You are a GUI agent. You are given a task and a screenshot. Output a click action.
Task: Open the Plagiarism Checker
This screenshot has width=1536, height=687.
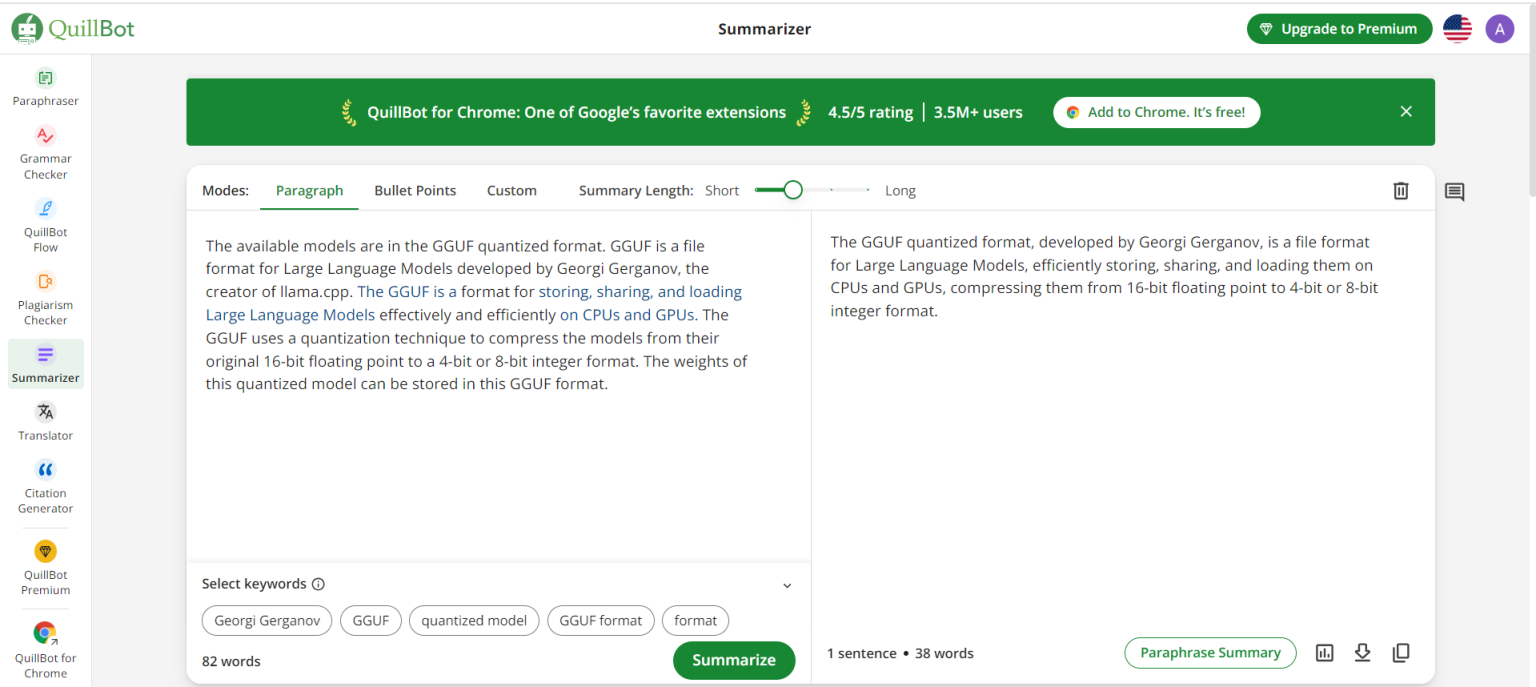point(45,297)
